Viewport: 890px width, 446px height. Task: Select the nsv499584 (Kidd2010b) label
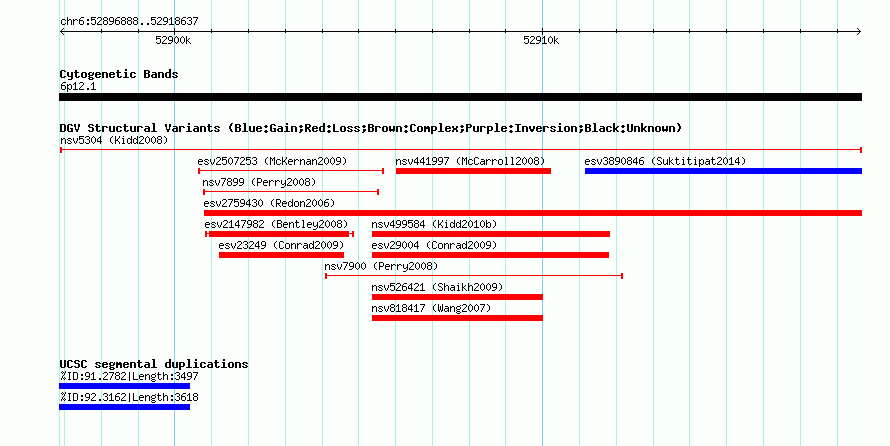pos(434,224)
